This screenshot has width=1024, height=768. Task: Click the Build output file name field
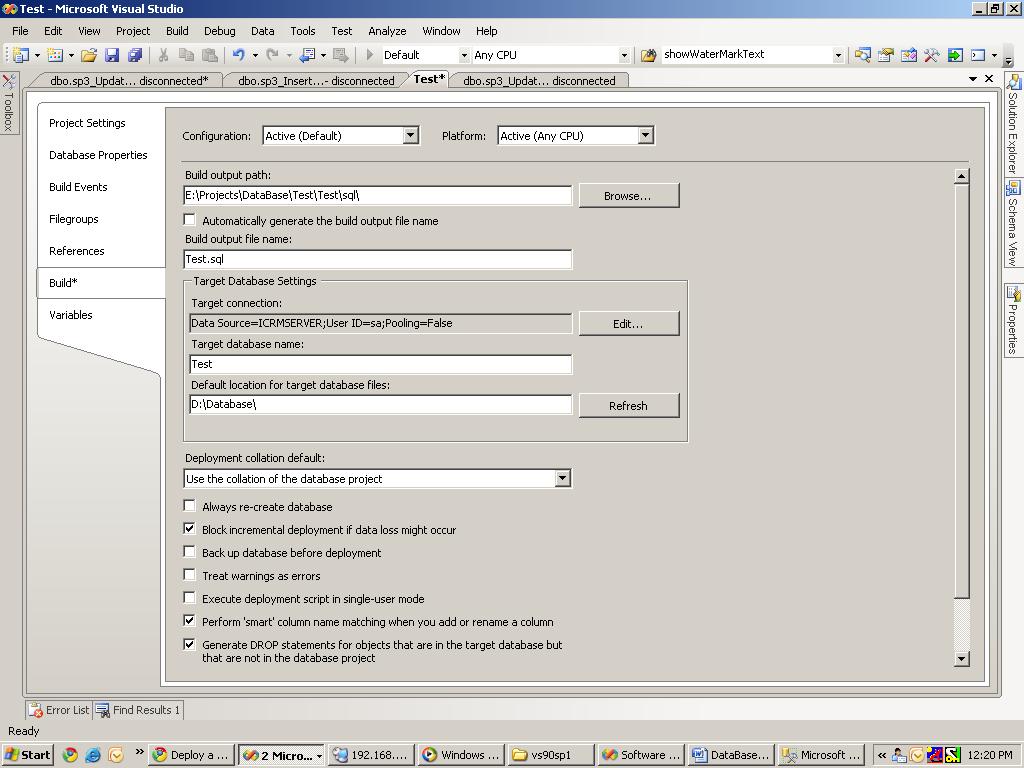[x=378, y=259]
